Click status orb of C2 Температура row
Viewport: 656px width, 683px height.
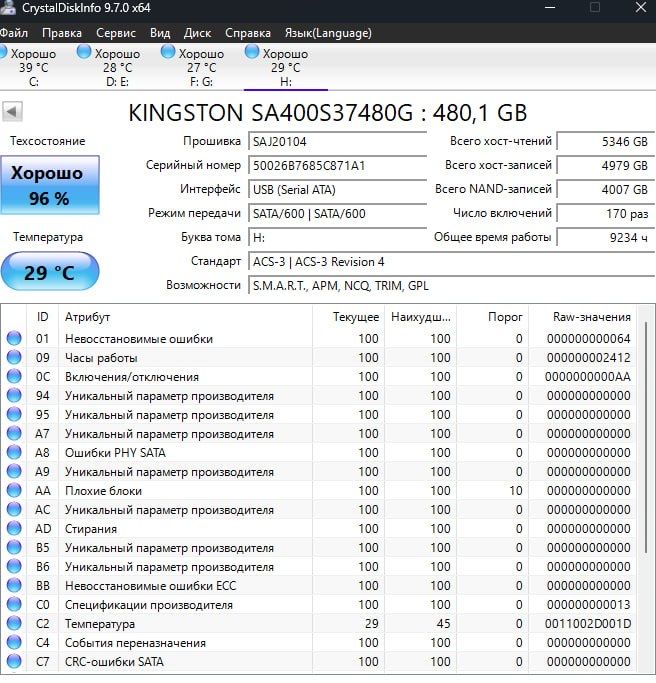coord(14,623)
